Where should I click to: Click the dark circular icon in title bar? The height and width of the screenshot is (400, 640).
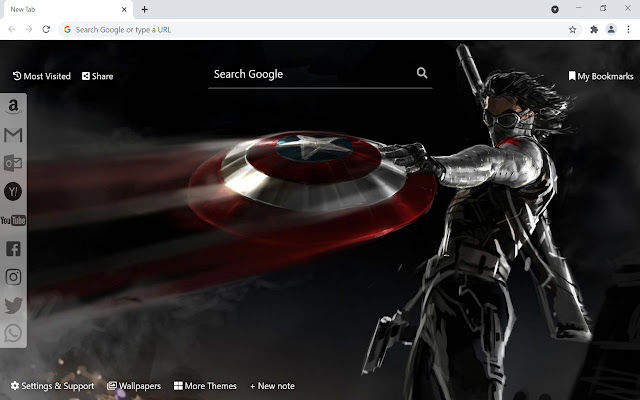(555, 9)
